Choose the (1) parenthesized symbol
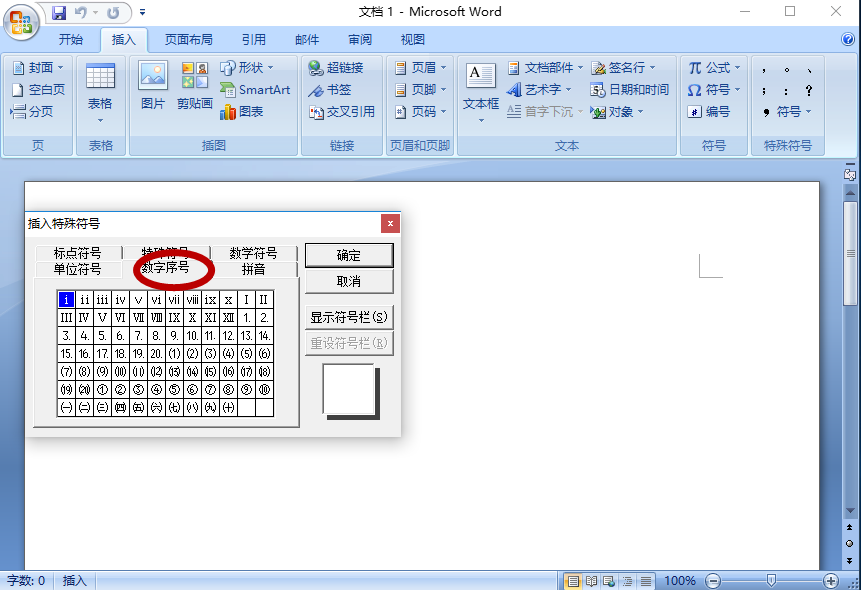 coord(175,353)
